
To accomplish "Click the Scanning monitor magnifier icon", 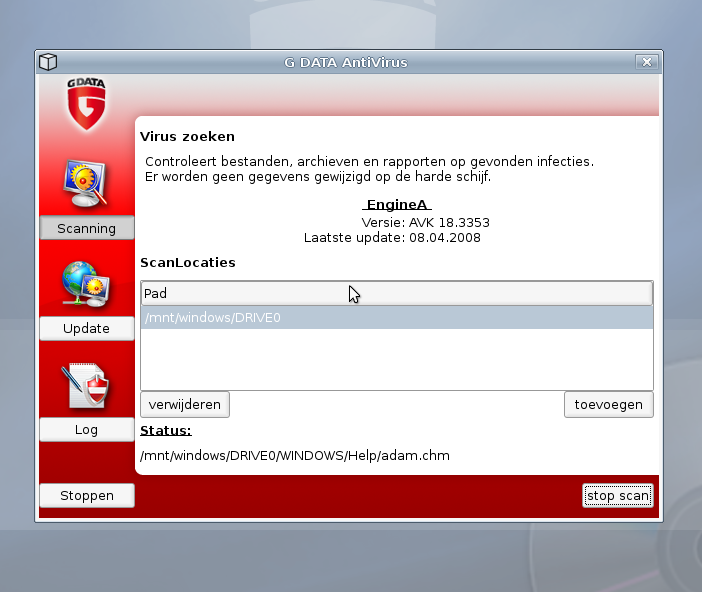I will (x=86, y=183).
